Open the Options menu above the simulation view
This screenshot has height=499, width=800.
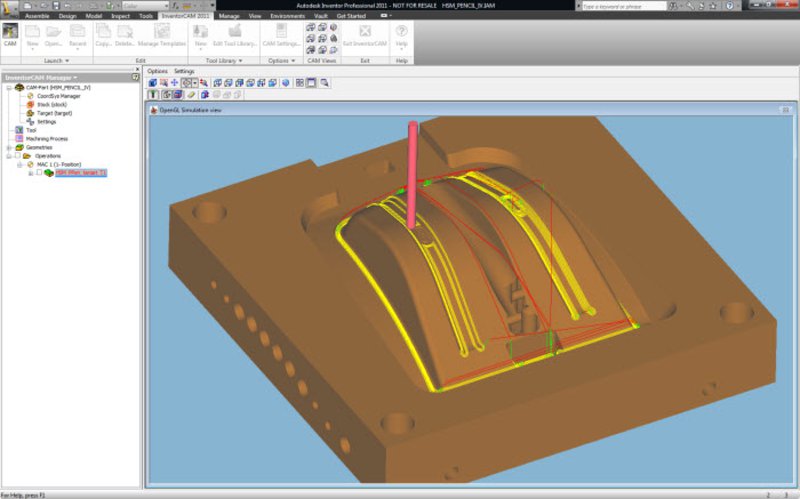tap(158, 71)
